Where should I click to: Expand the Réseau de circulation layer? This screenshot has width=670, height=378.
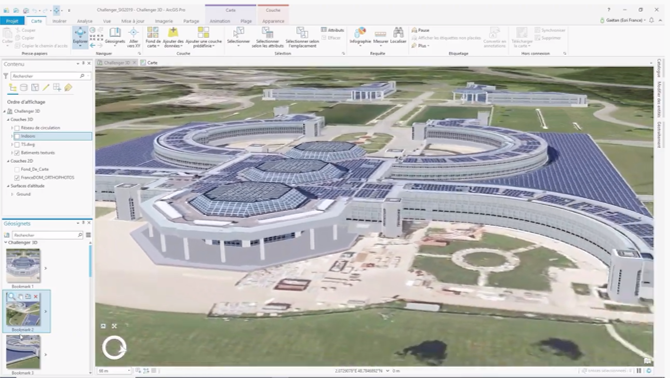pyautogui.click(x=12, y=128)
